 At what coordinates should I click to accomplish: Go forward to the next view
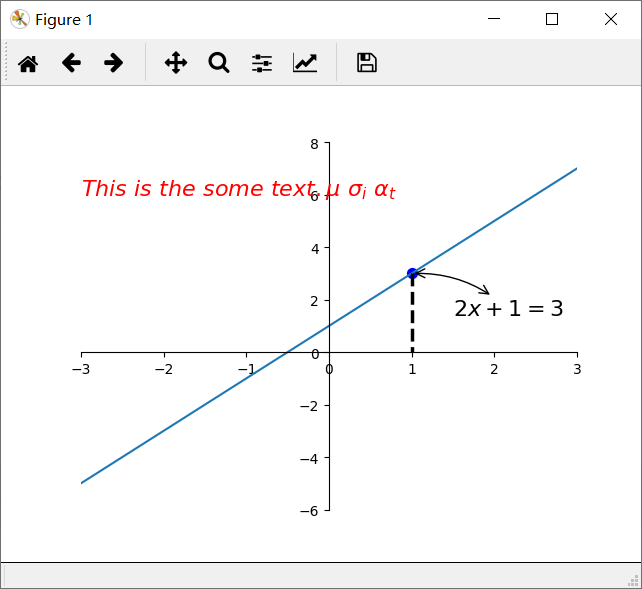point(113,63)
